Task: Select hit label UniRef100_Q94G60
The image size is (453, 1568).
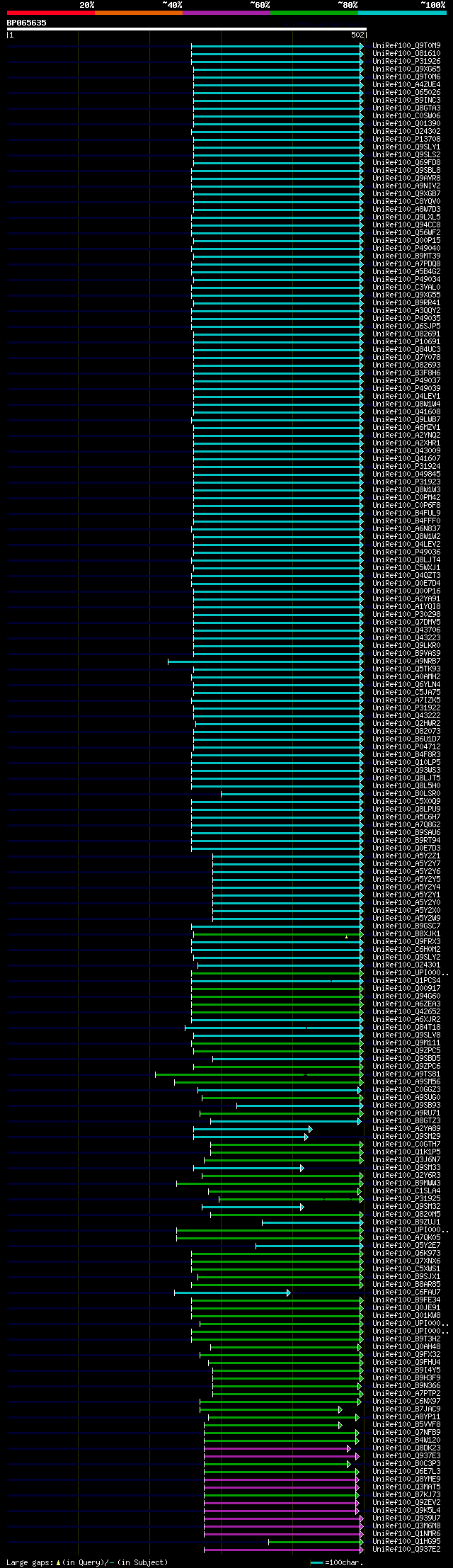Action: [406, 996]
